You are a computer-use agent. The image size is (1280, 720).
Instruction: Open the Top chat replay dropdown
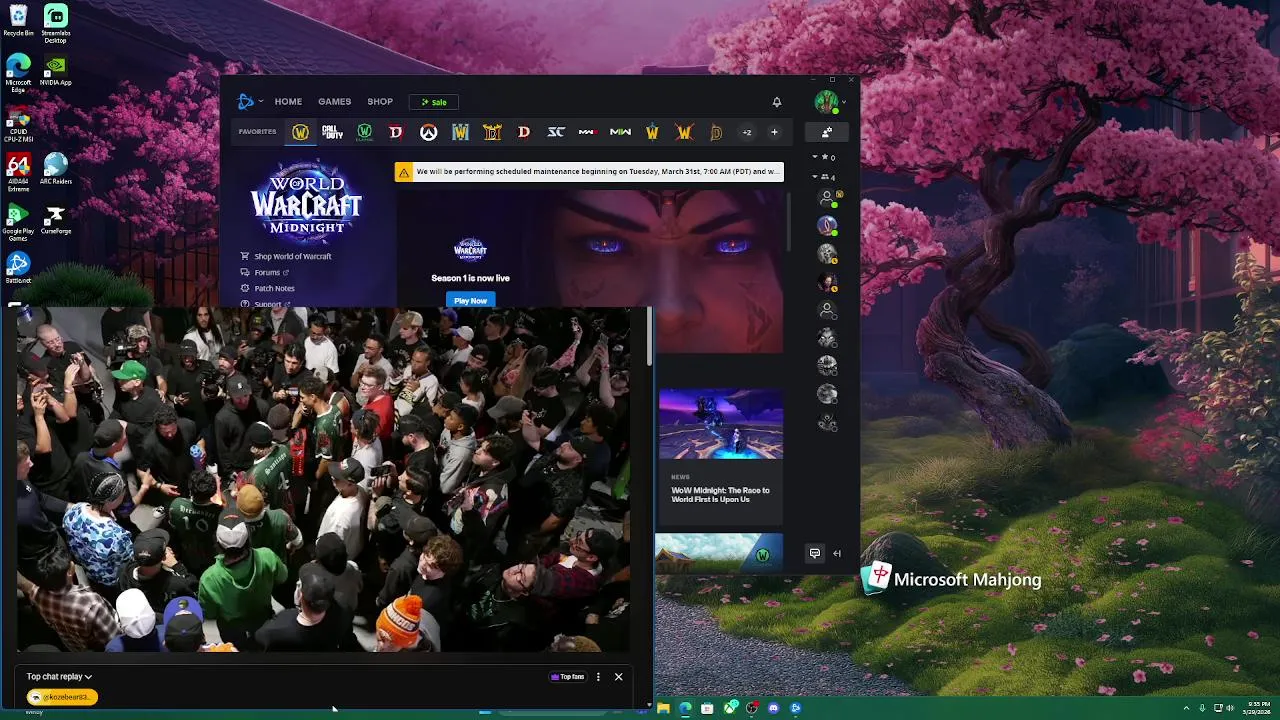[59, 677]
